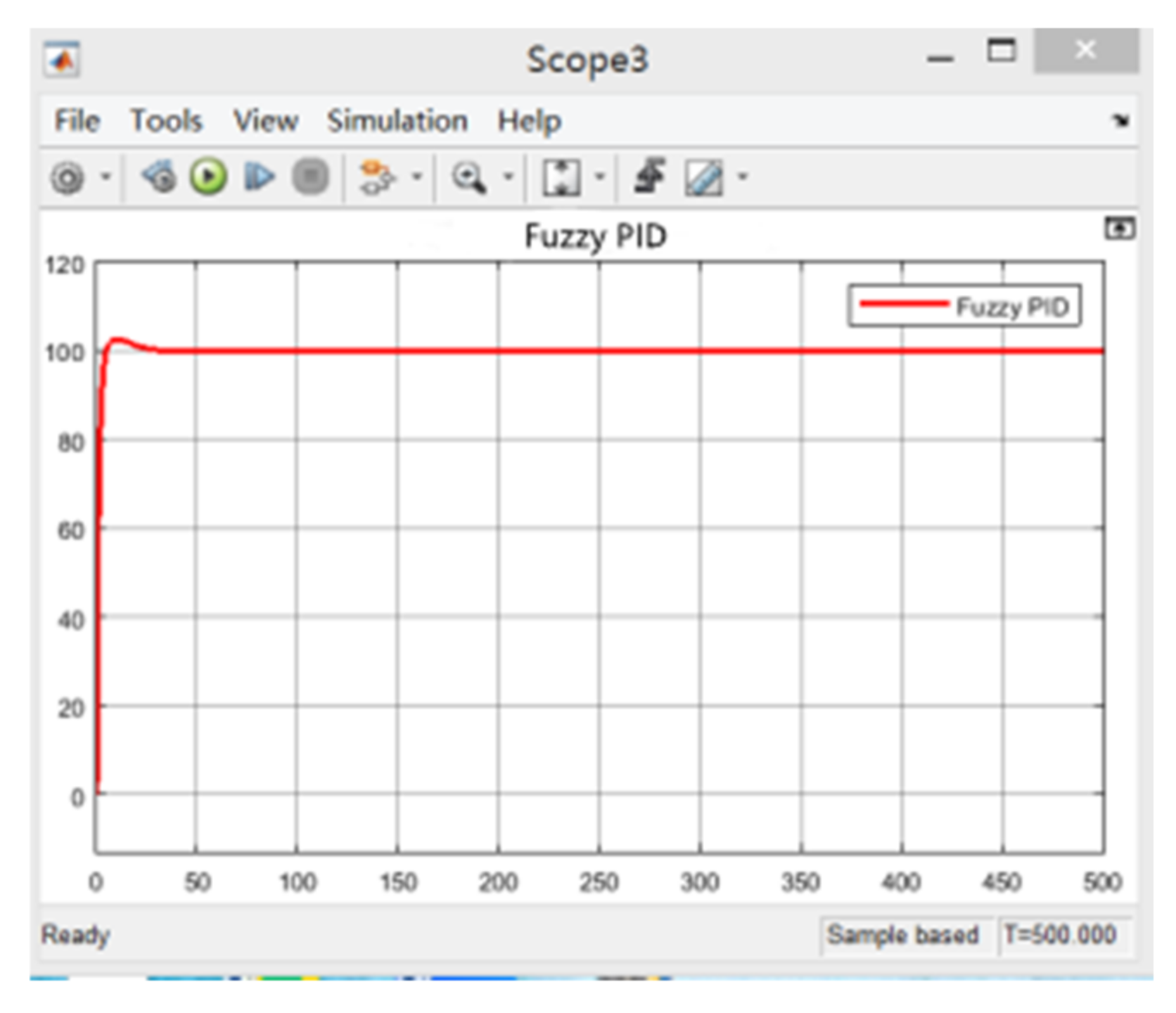Click the Scale axes limits icon

(561, 177)
